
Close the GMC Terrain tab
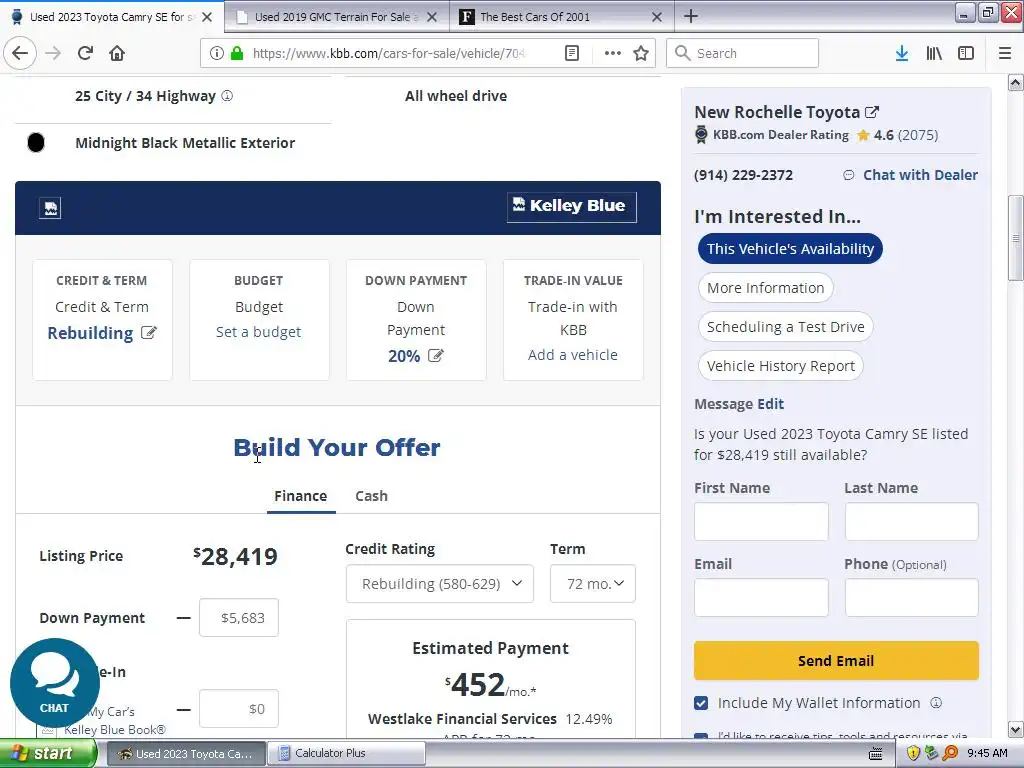[x=432, y=17]
